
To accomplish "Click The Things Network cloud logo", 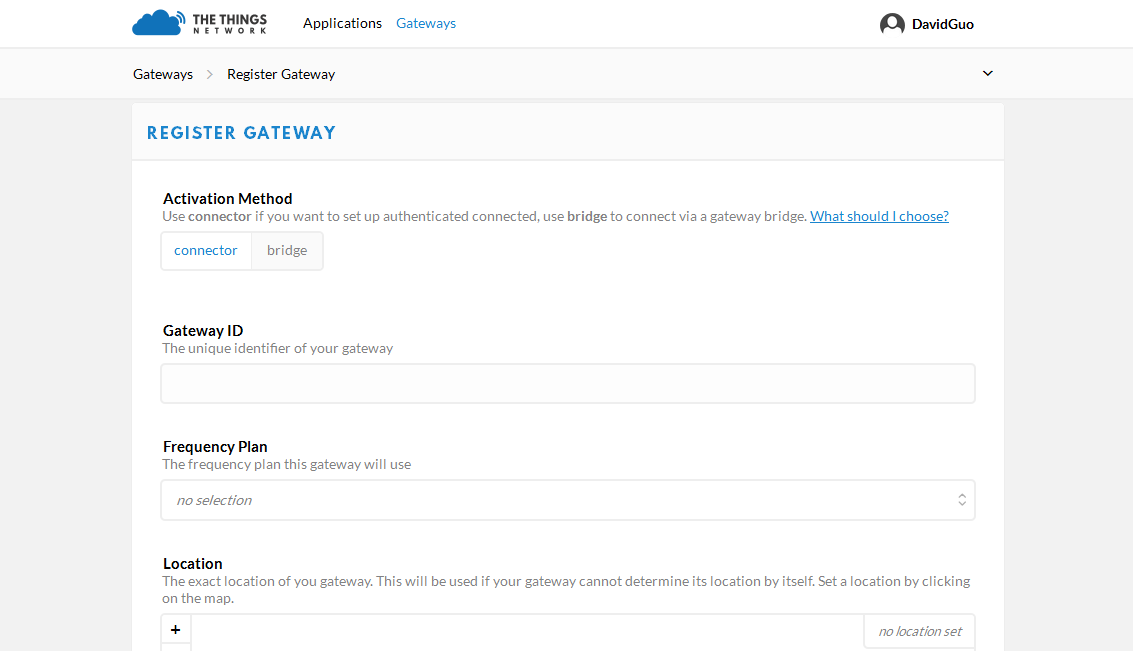I will pos(158,23).
